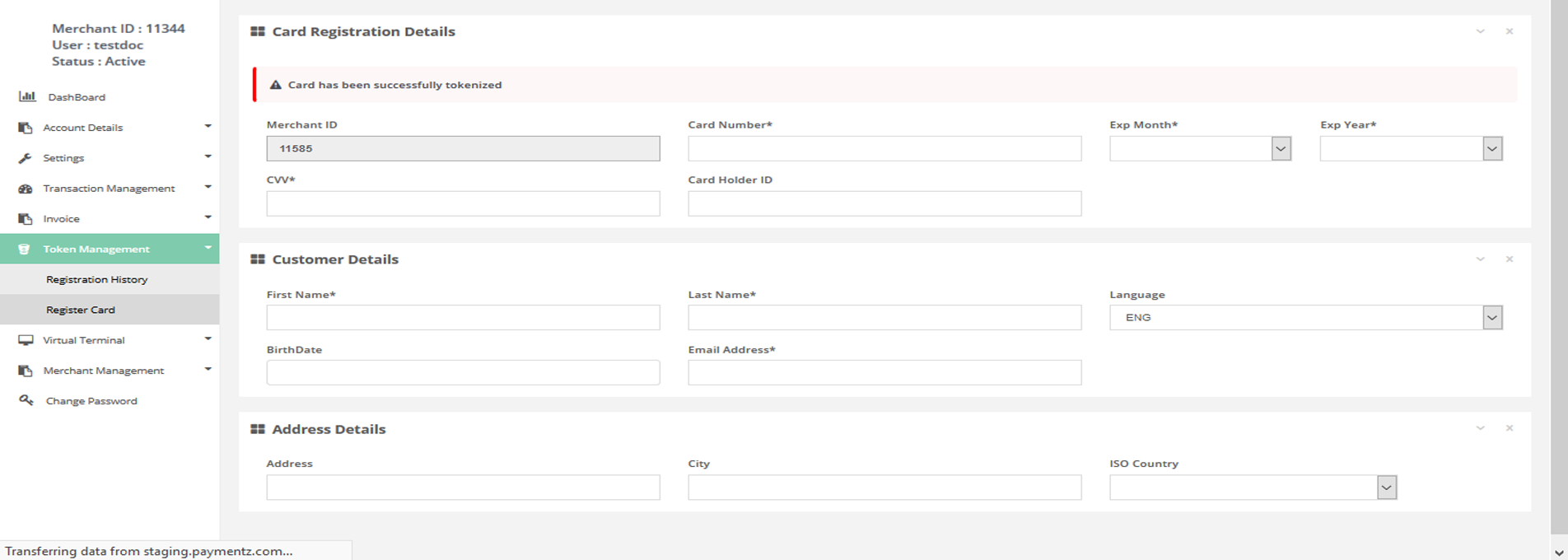Click the Settings wrench icon
1568x560 pixels.
tap(26, 158)
